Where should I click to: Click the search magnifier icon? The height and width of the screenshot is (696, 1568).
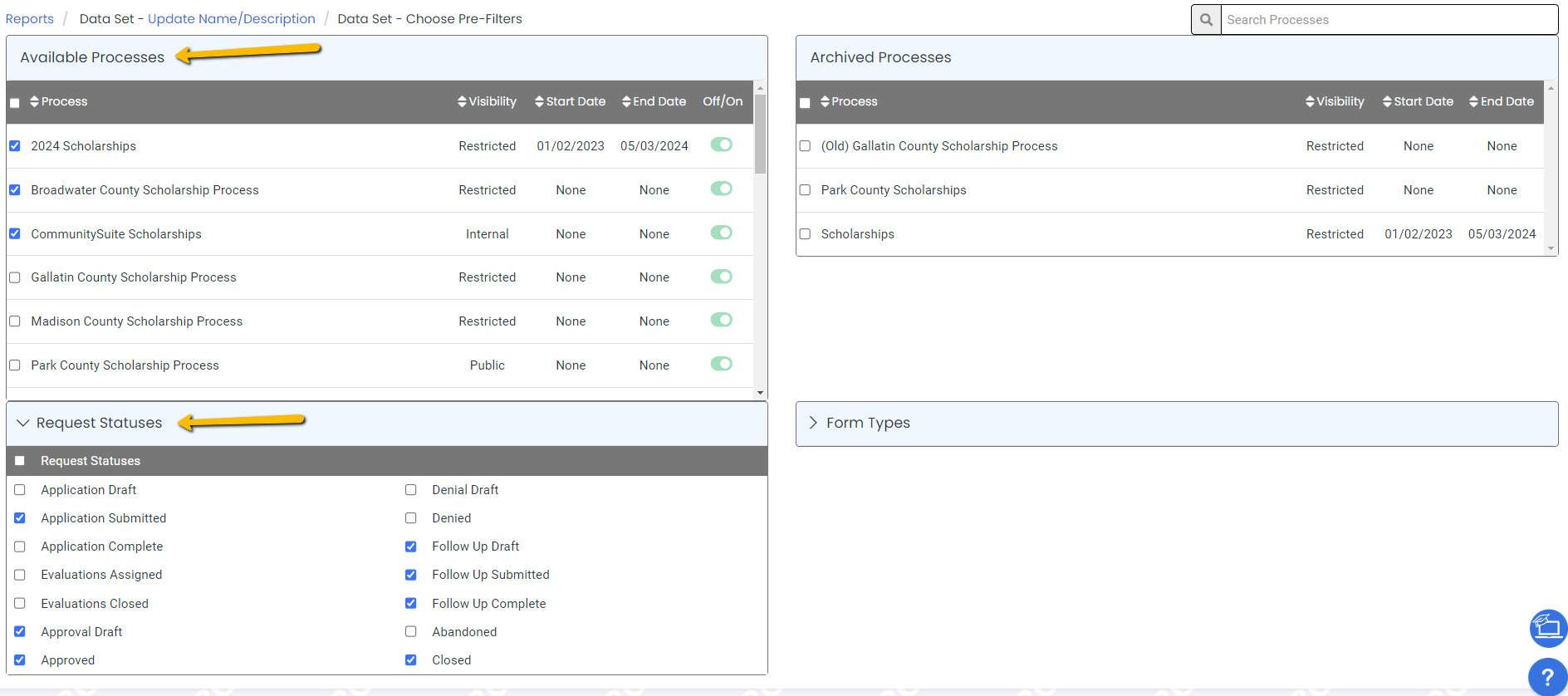(x=1206, y=20)
